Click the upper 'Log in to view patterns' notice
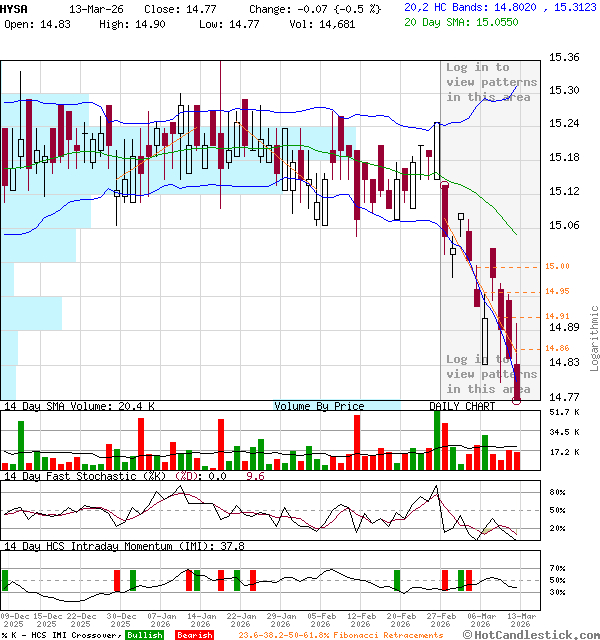 491,82
